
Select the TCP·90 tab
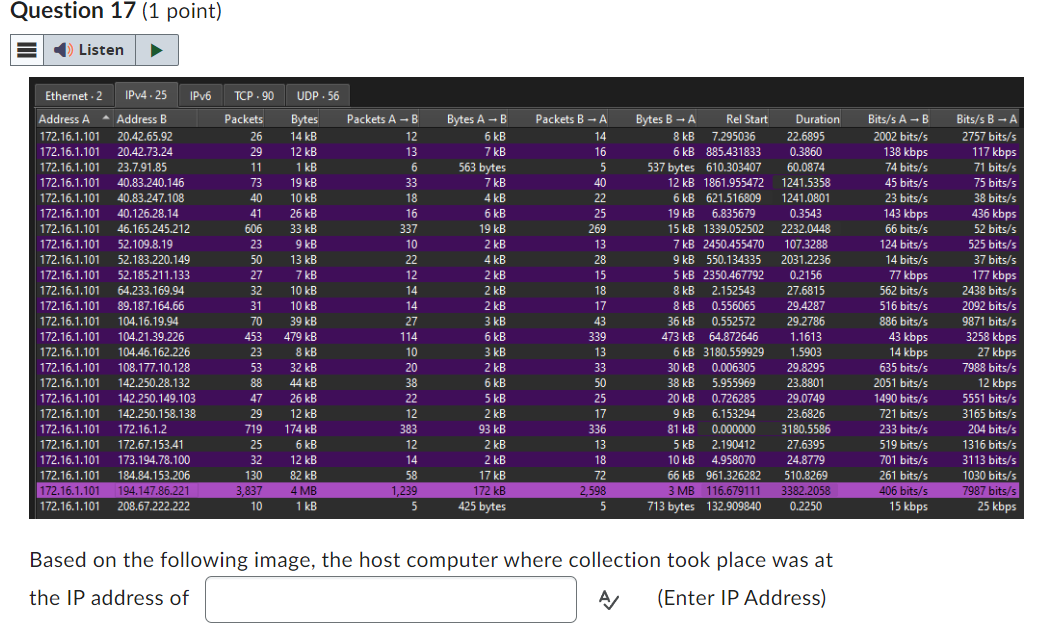pyautogui.click(x=253, y=96)
